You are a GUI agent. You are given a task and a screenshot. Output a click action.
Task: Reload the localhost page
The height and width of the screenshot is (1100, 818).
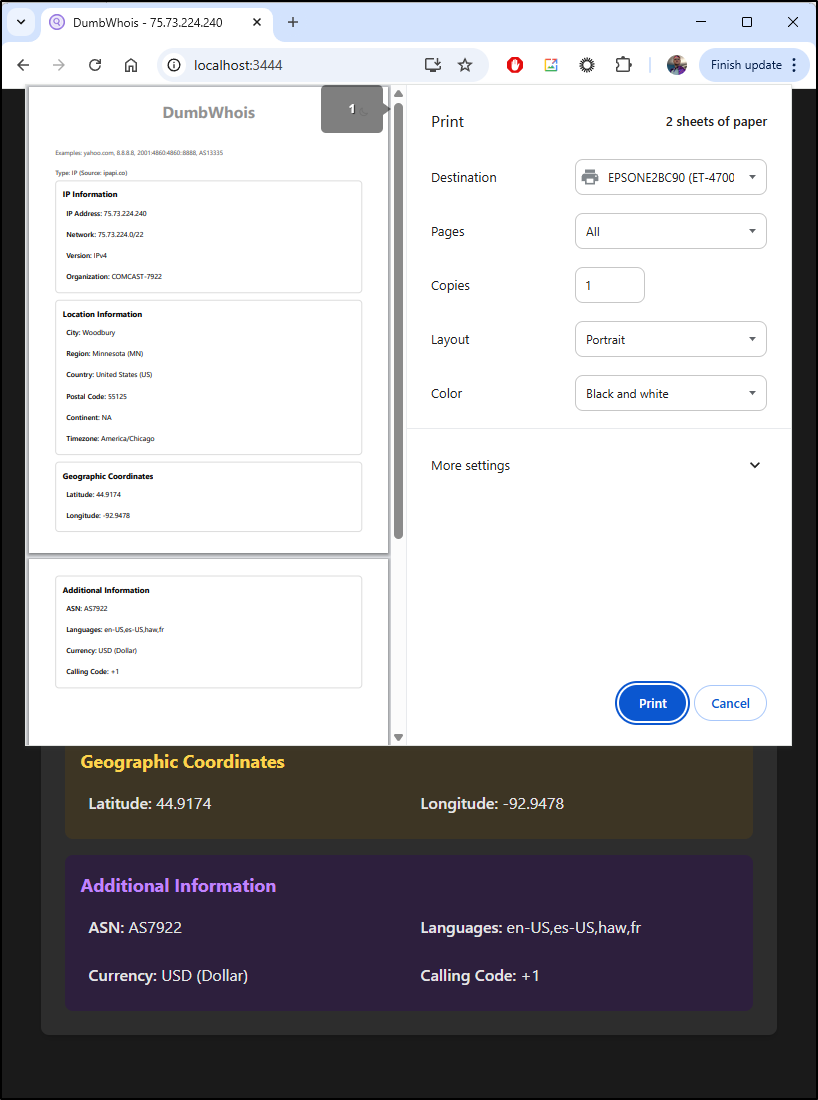[x=95, y=65]
